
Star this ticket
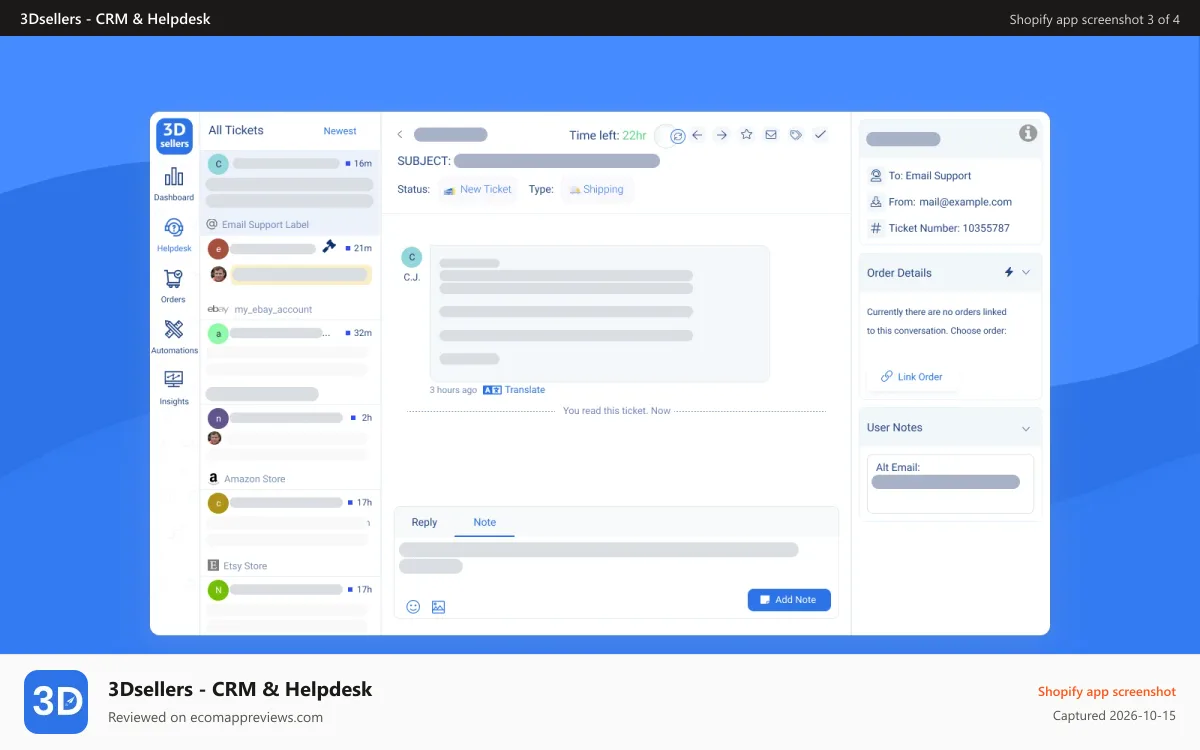click(746, 134)
